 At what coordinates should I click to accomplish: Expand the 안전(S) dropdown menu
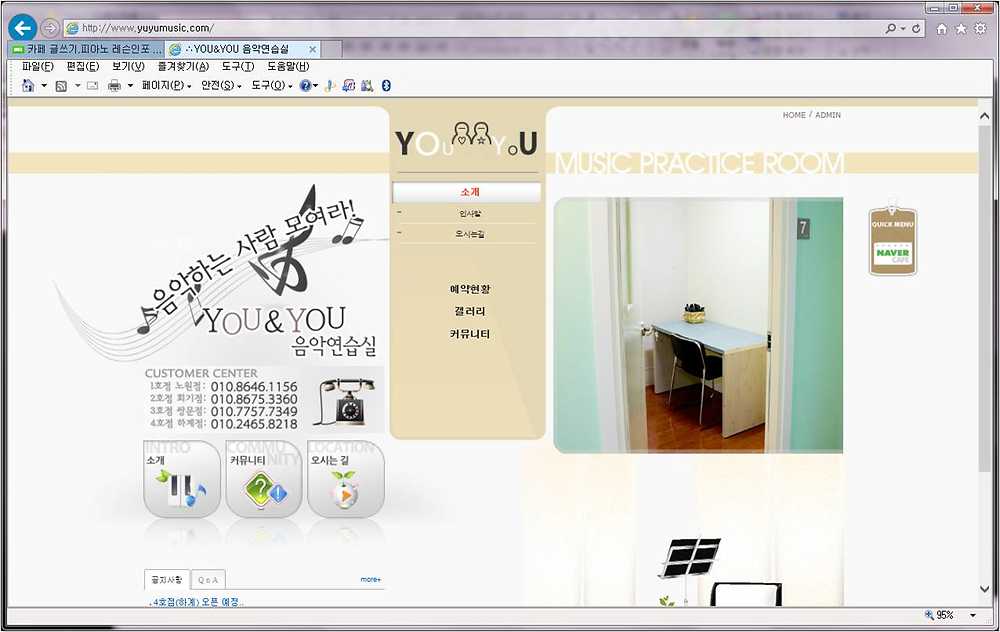(222, 86)
